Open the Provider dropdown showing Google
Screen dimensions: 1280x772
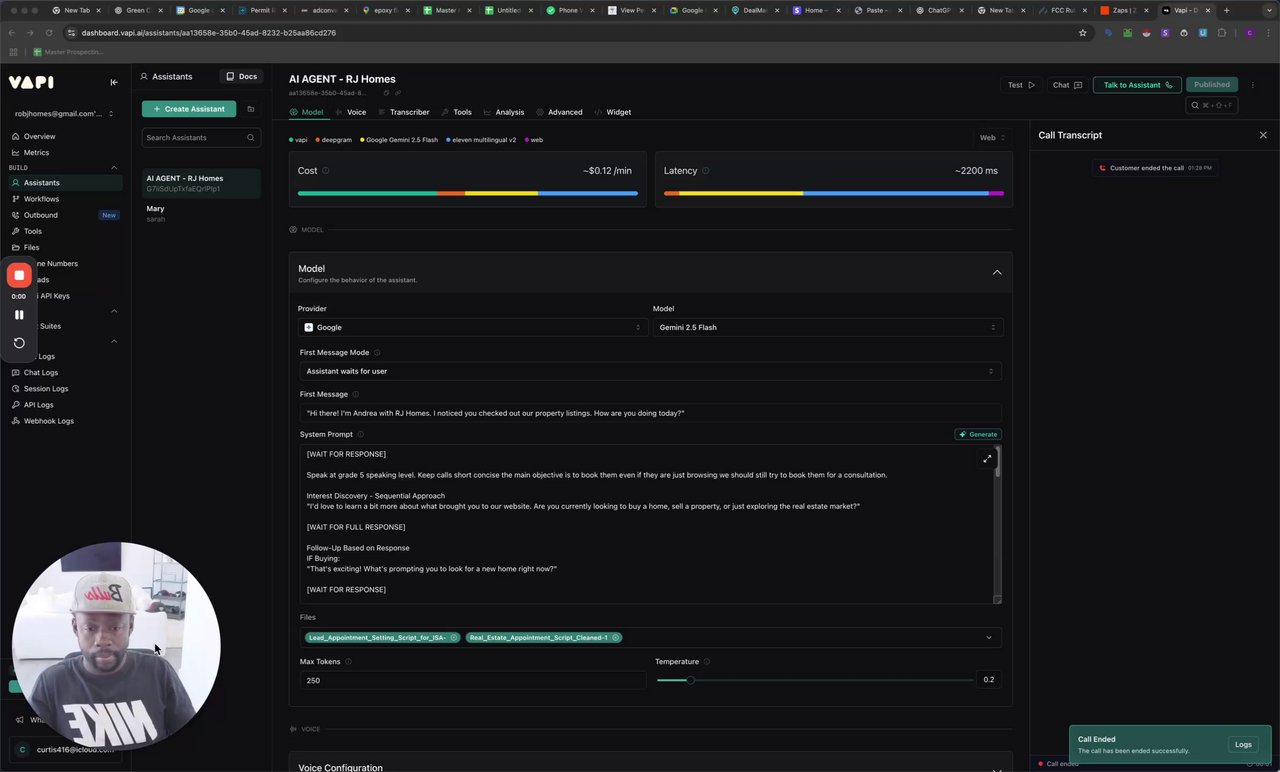[x=472, y=327]
